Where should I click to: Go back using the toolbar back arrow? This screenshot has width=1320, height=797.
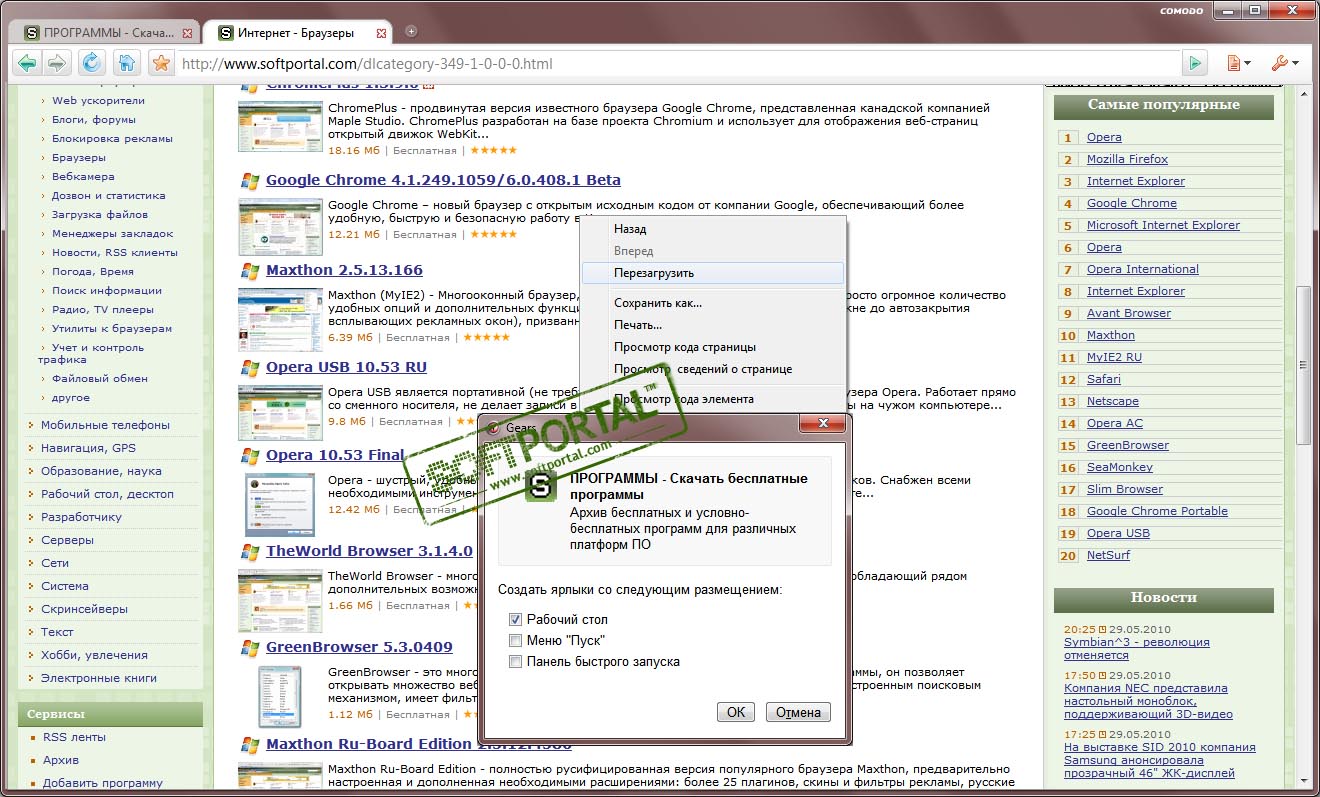point(27,63)
